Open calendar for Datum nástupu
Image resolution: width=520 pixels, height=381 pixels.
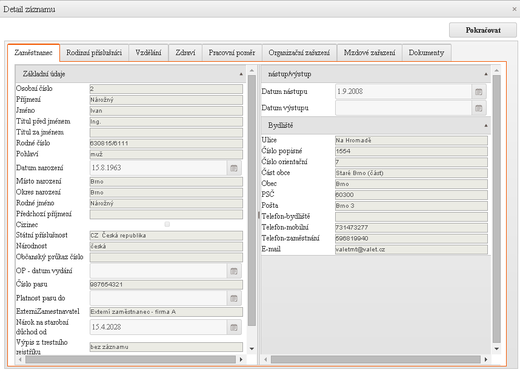tap(479, 92)
